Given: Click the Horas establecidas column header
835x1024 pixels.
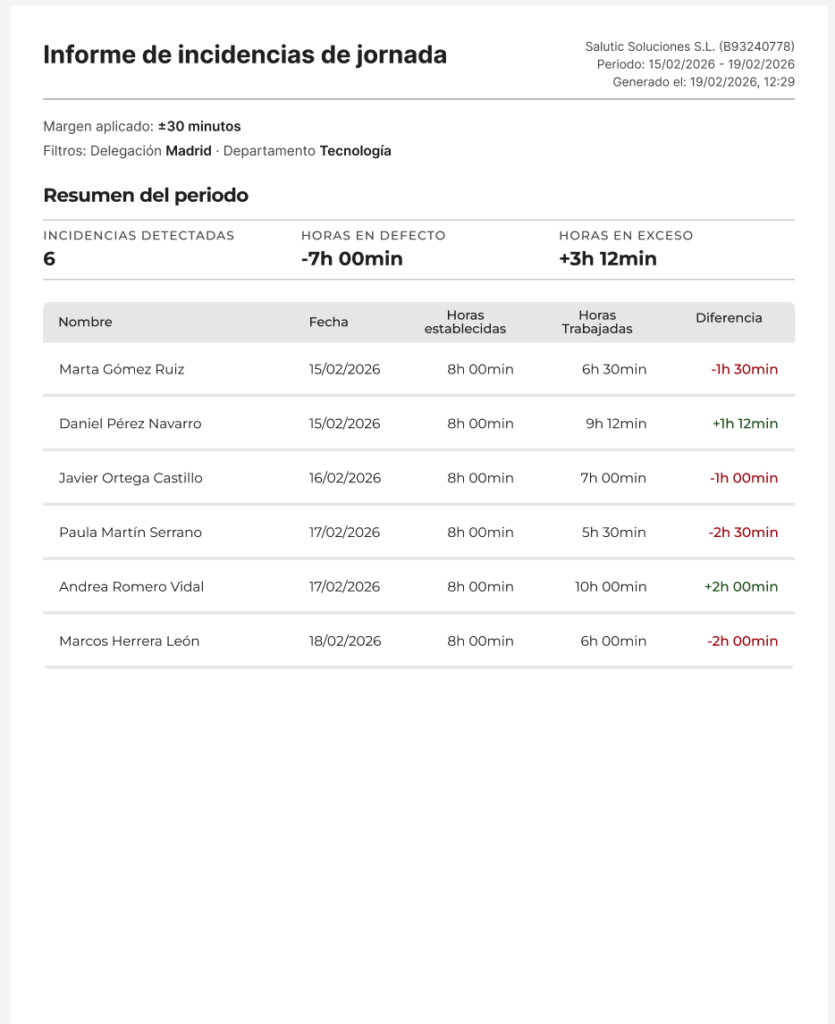Looking at the screenshot, I should [465, 322].
